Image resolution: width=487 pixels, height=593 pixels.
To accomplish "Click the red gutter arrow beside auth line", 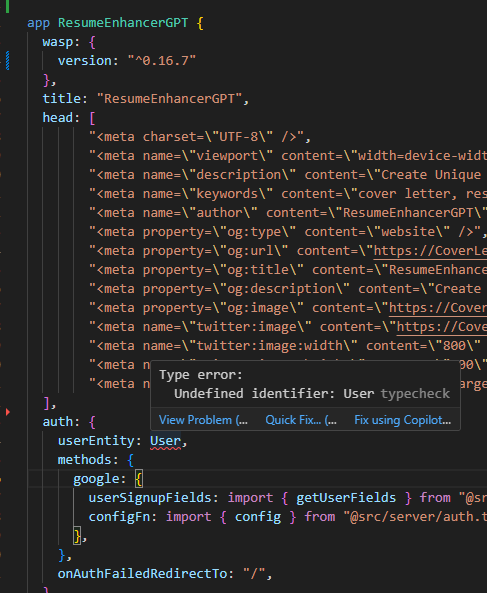I will [x=8, y=412].
